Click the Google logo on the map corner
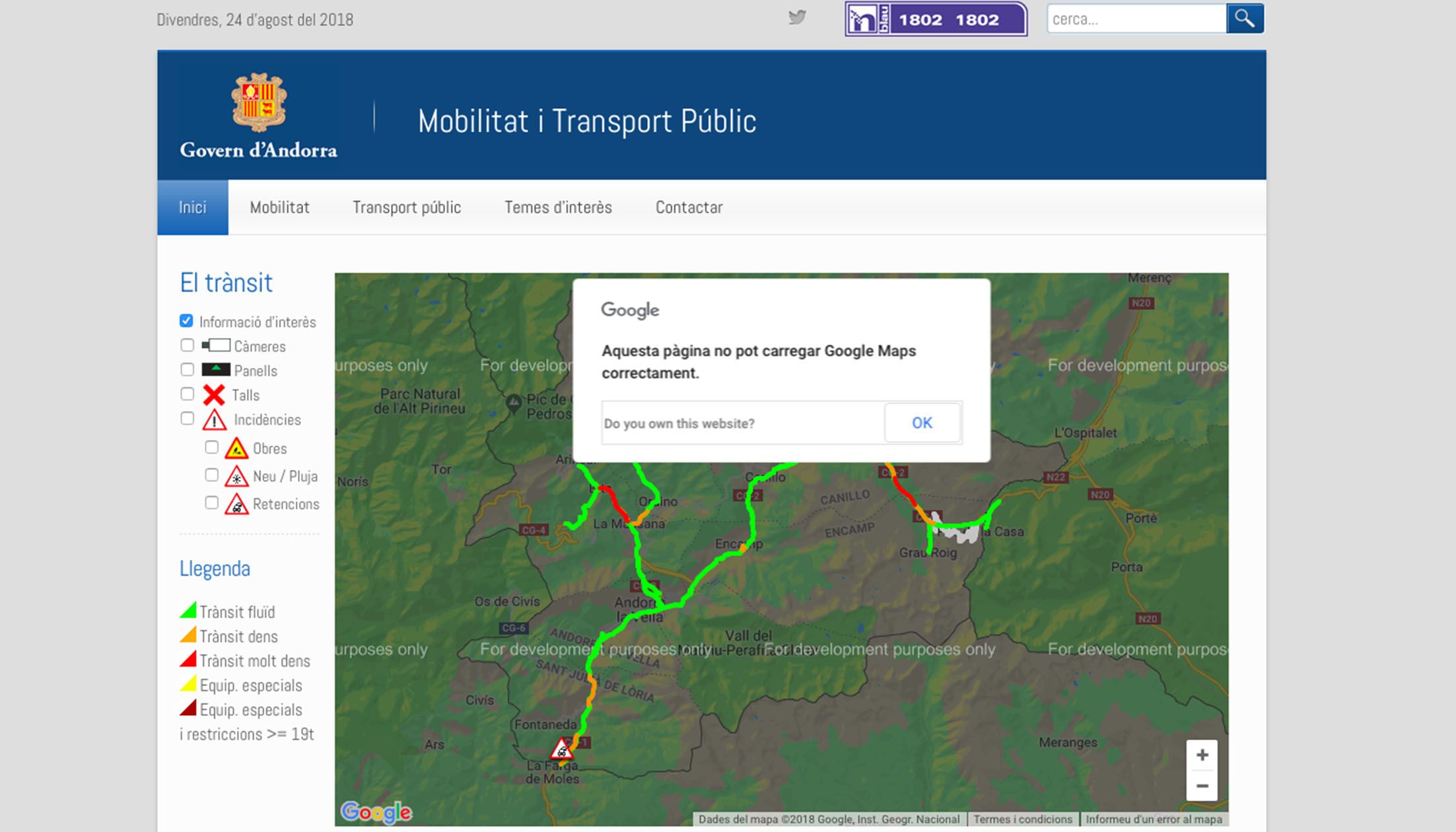 click(376, 812)
